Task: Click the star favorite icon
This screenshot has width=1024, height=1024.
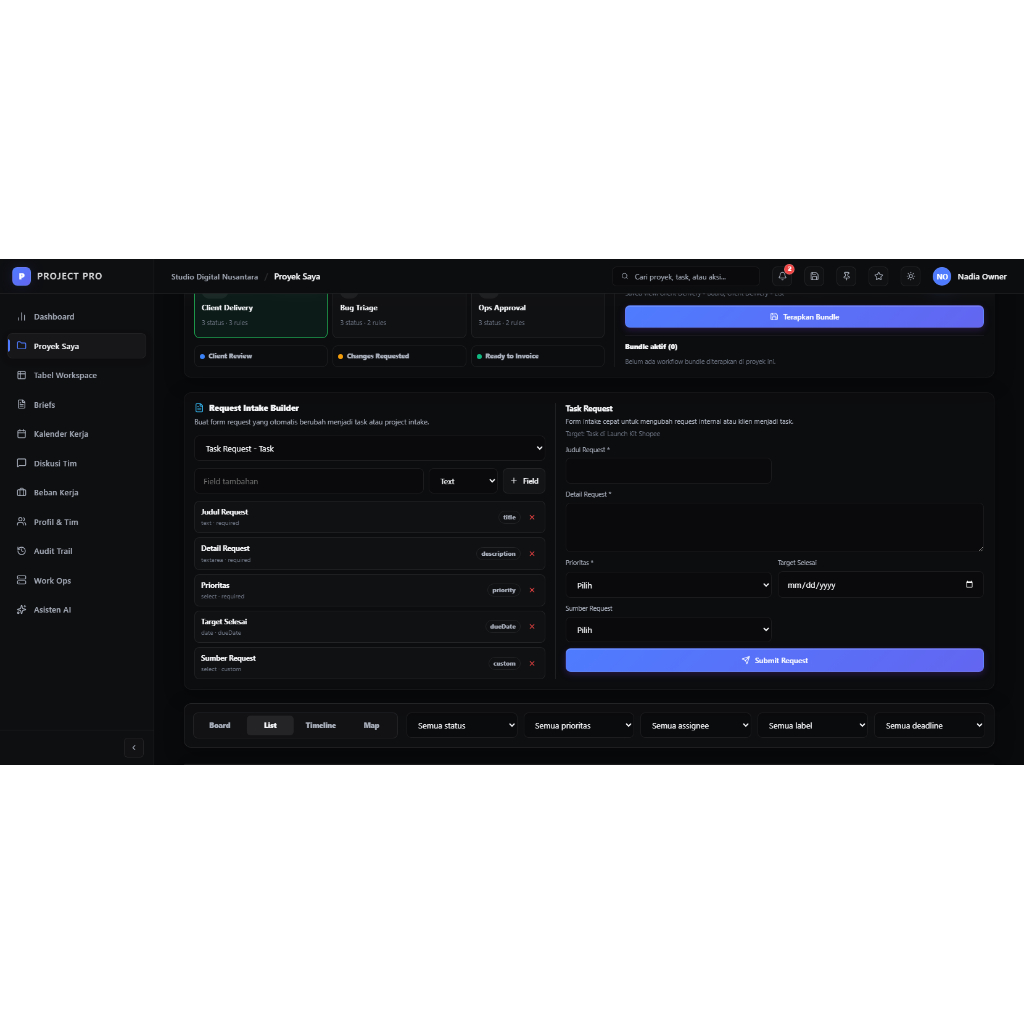Action: (878, 276)
